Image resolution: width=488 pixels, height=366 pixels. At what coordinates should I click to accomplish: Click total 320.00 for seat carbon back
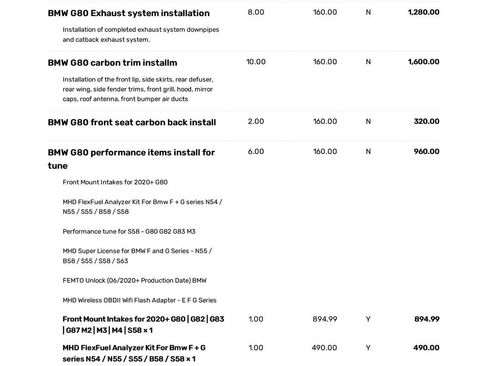click(427, 122)
